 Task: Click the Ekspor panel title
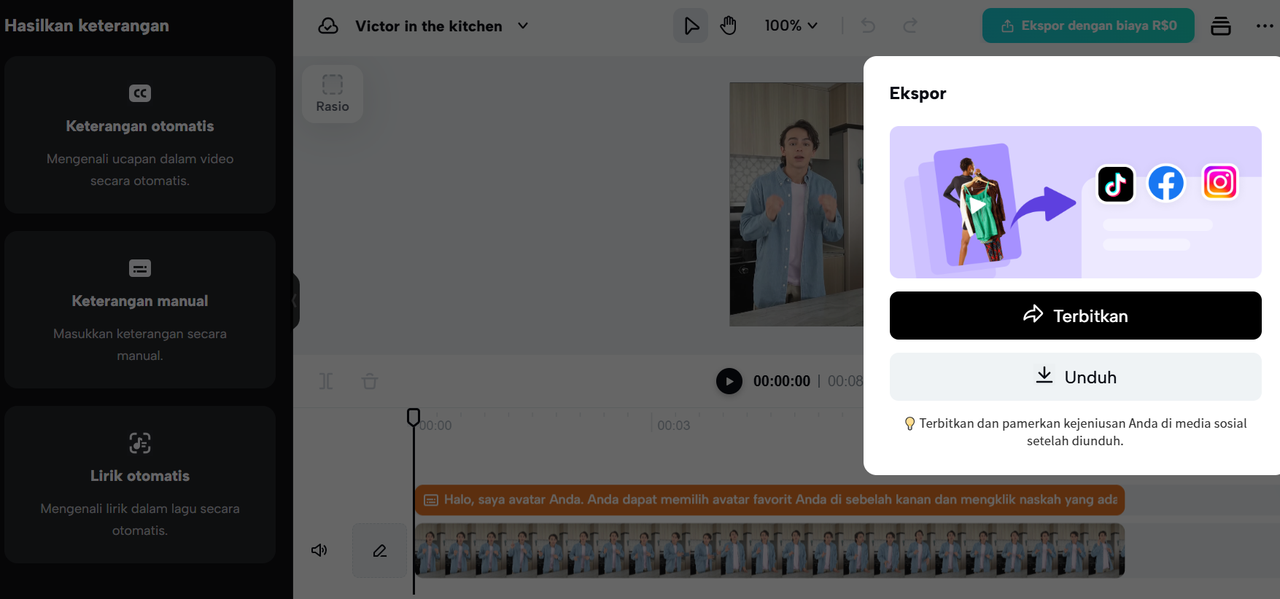coord(917,93)
